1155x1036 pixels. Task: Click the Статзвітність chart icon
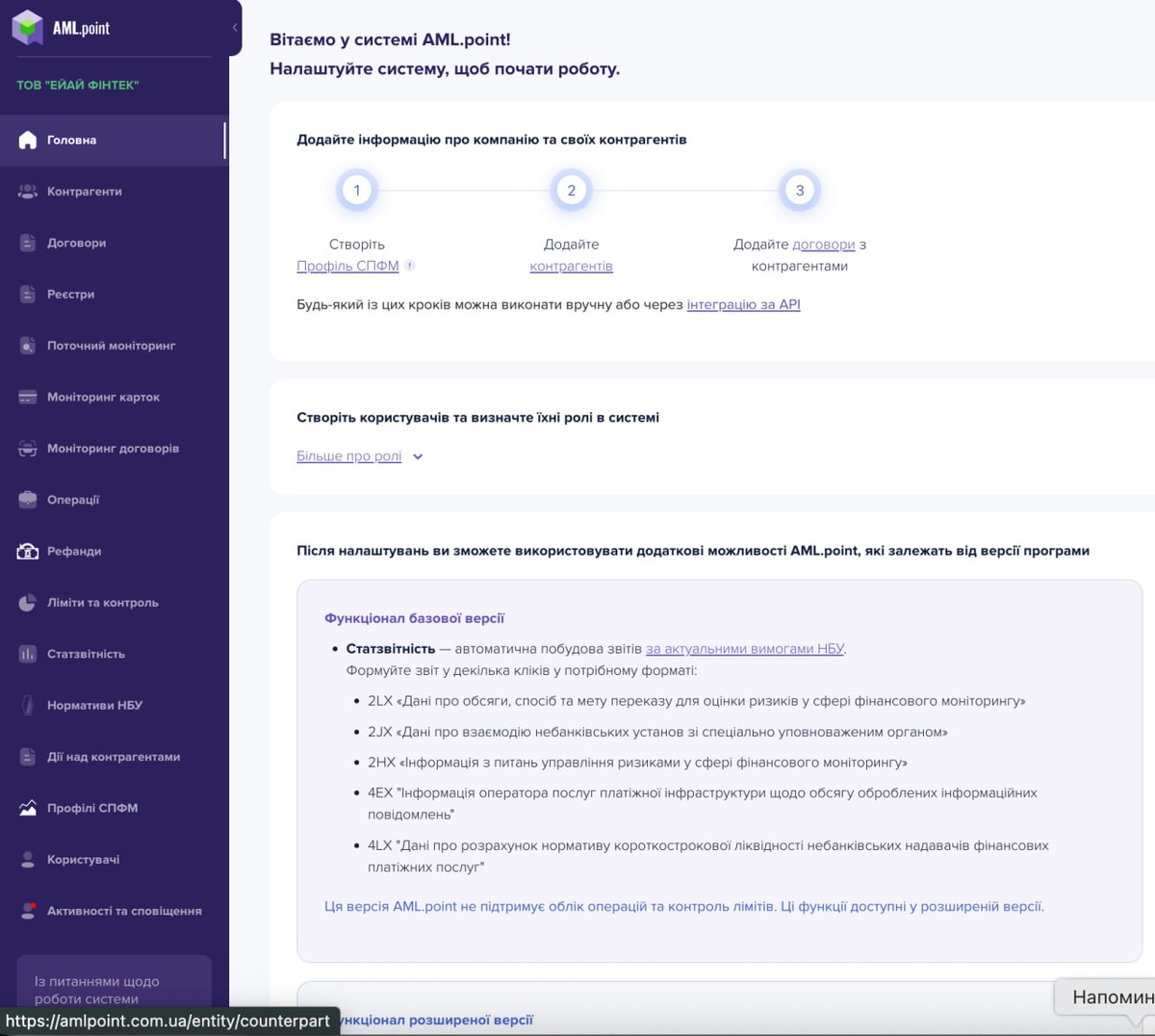28,654
